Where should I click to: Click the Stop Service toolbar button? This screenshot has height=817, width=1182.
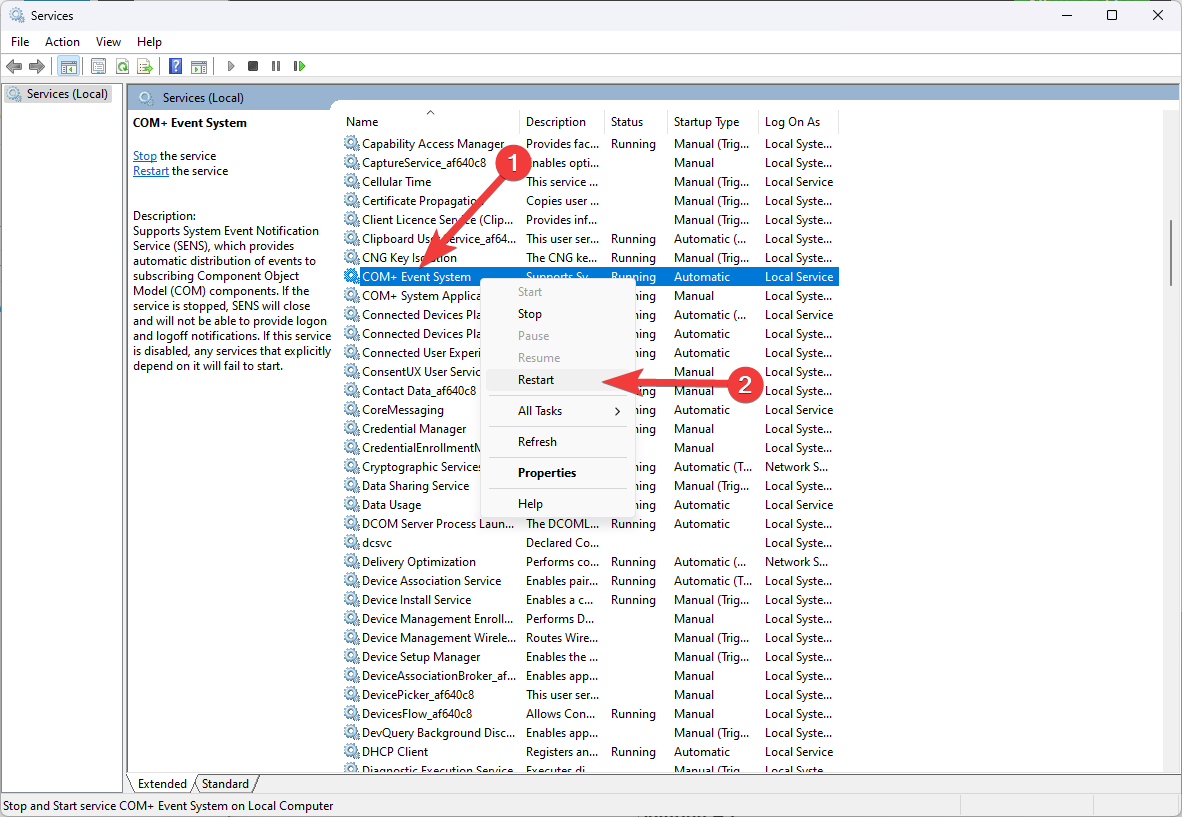pyautogui.click(x=253, y=66)
